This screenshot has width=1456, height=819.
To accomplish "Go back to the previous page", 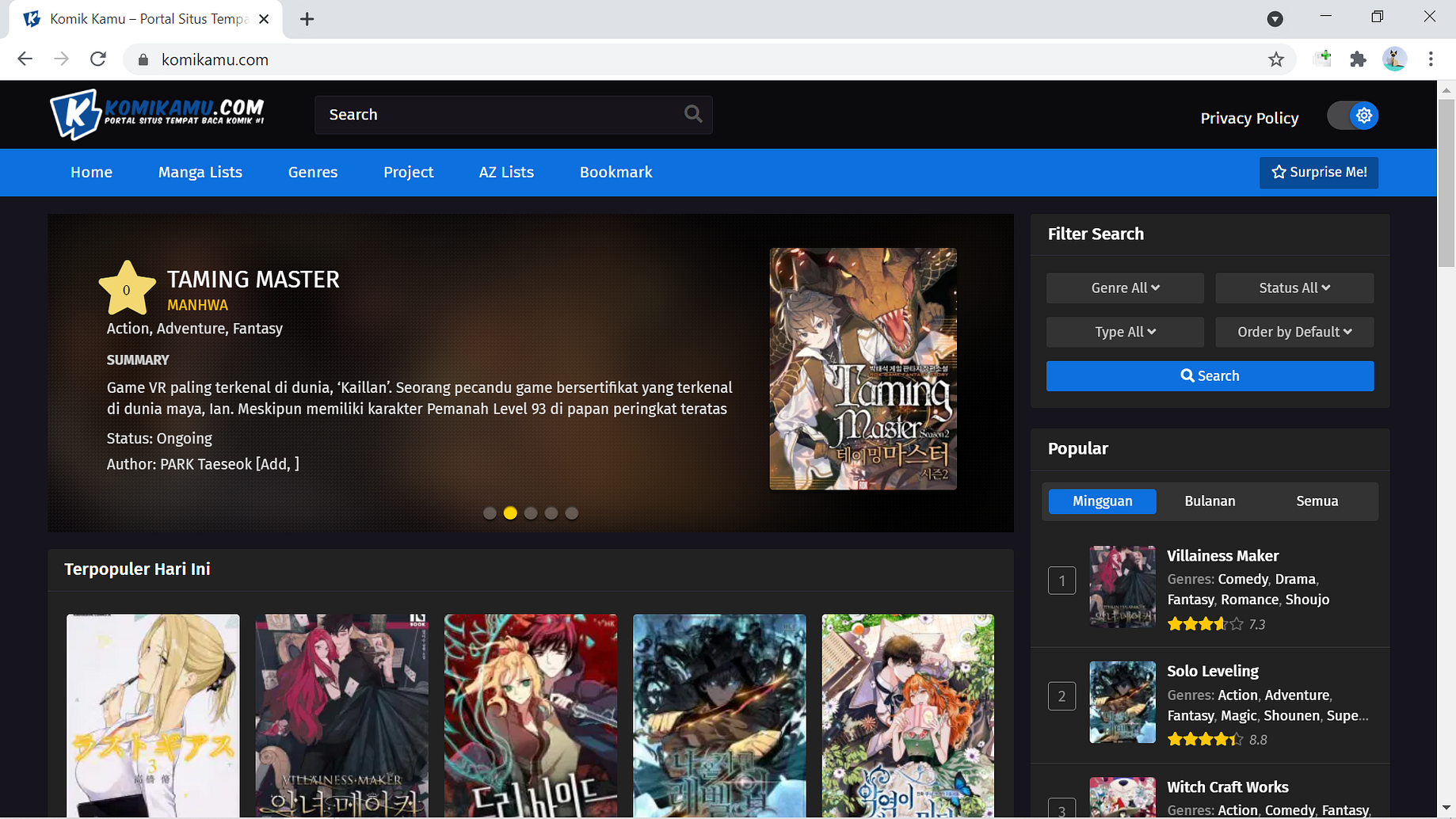I will pyautogui.click(x=25, y=59).
